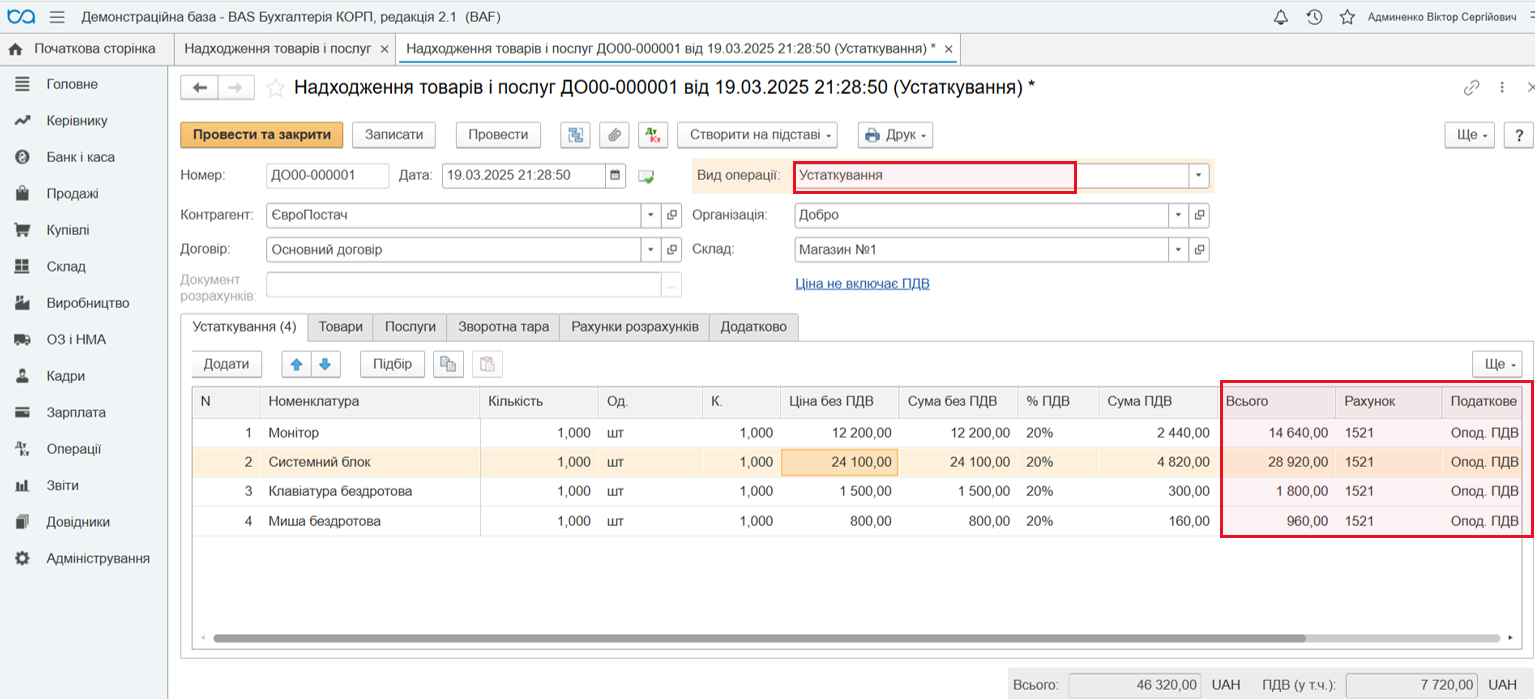Click the paperclip attached files icon

pyautogui.click(x=614, y=135)
